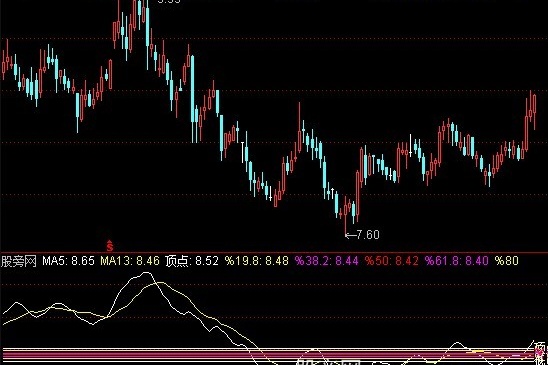Select the MA5: 8.65 indicator value
This screenshot has height=365, width=548.
click(68, 261)
